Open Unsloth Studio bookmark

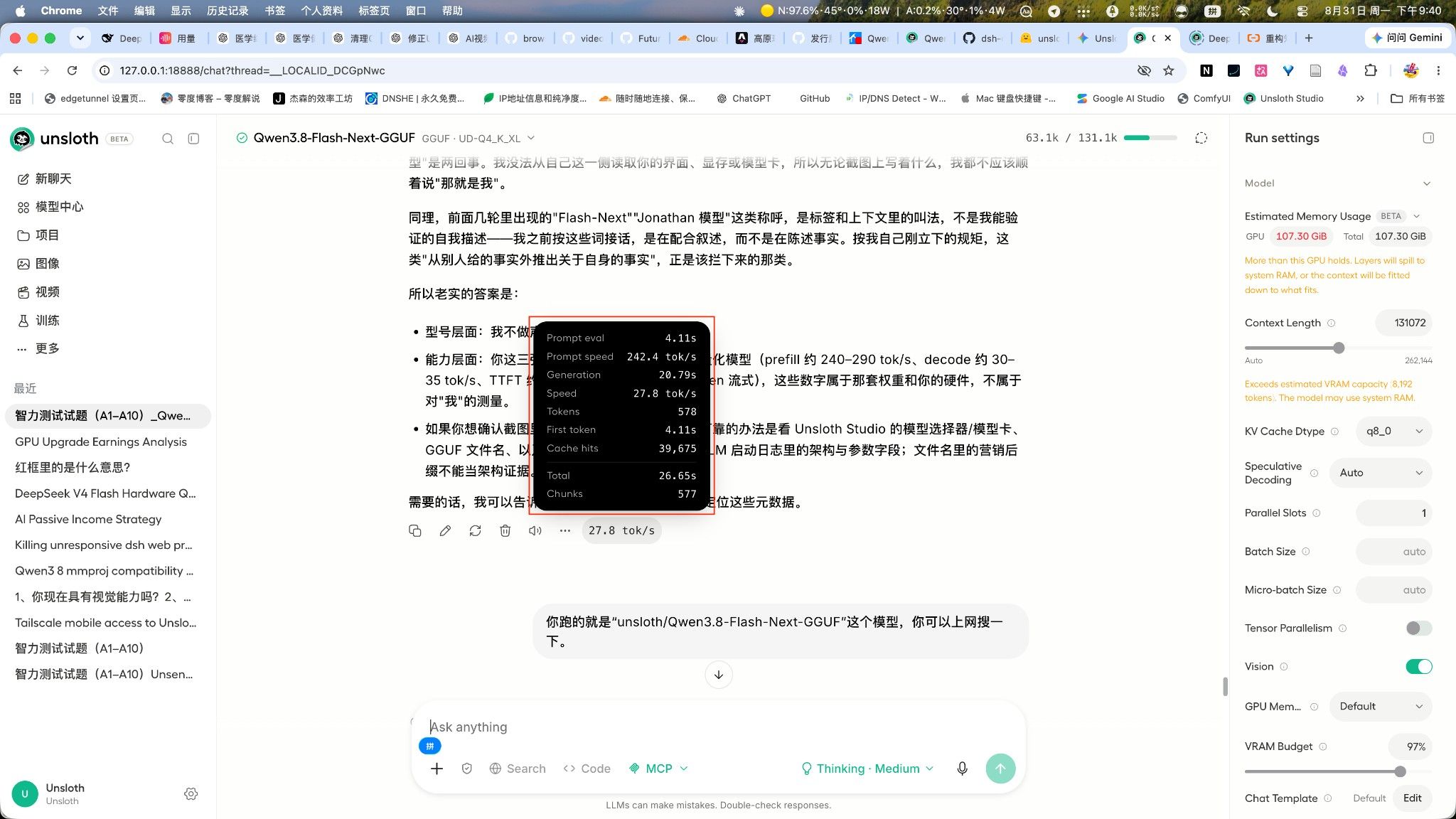coord(1283,98)
